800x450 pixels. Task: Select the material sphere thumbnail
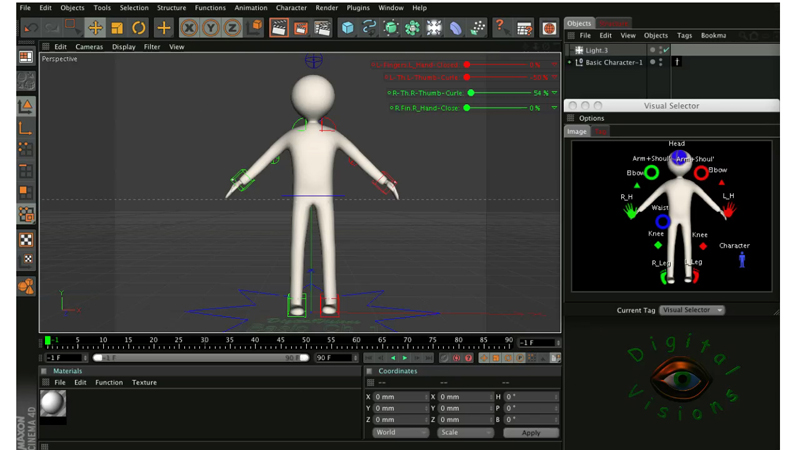click(x=53, y=403)
